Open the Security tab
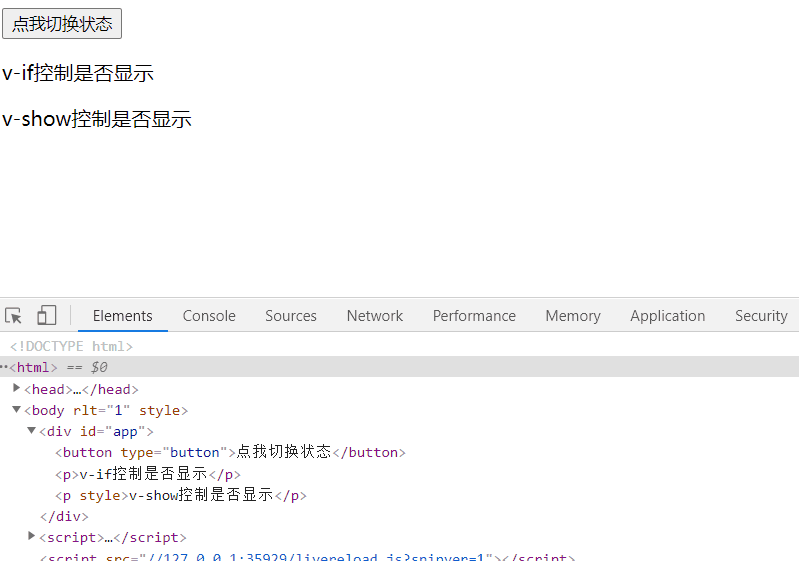Screen dimensions: 799x561 point(761,316)
